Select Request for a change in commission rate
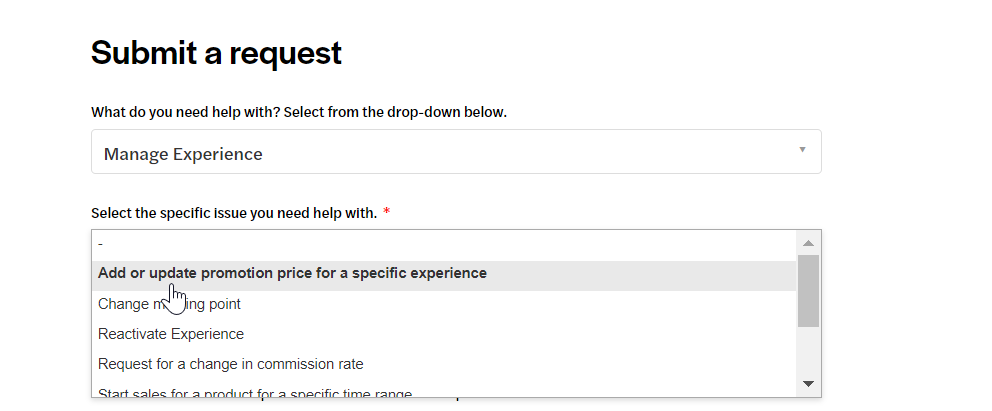992x411 pixels. 444,365
